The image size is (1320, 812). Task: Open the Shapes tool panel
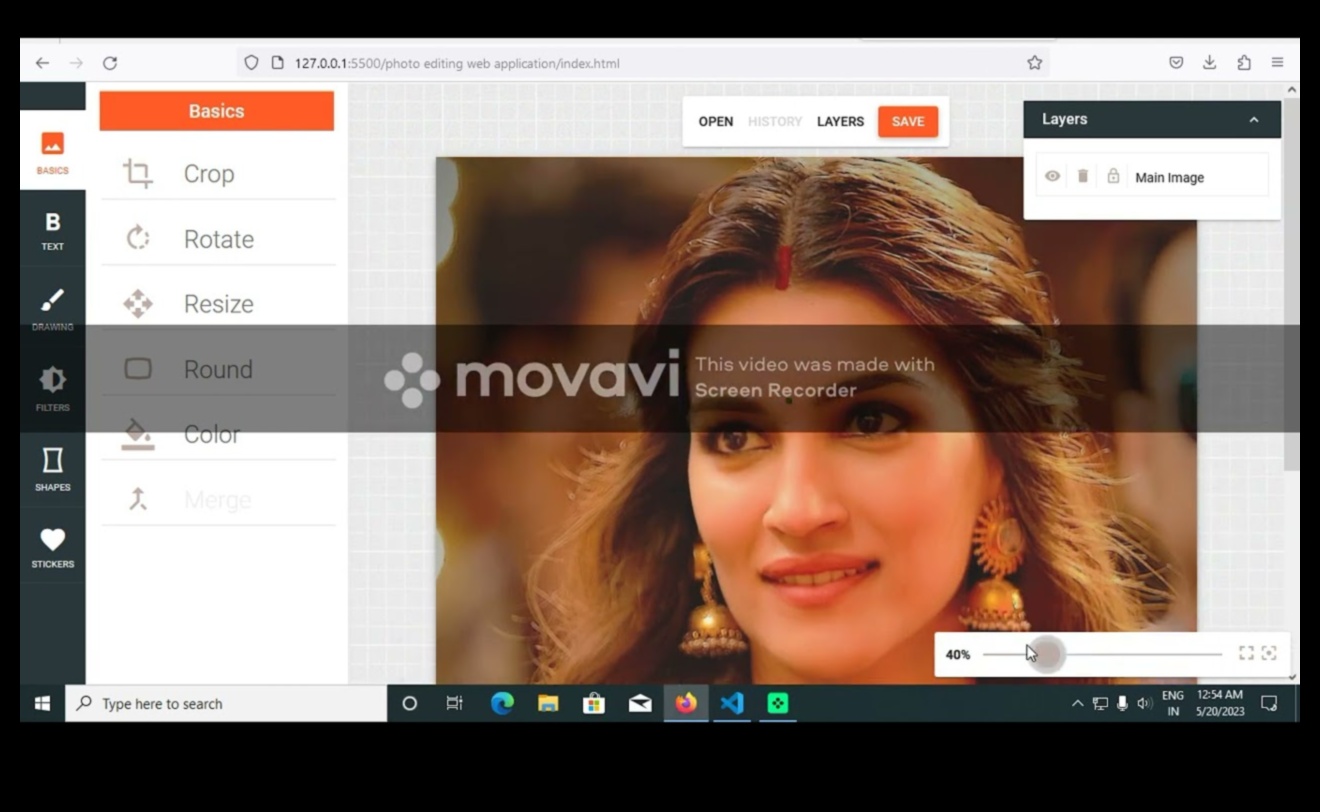point(52,468)
